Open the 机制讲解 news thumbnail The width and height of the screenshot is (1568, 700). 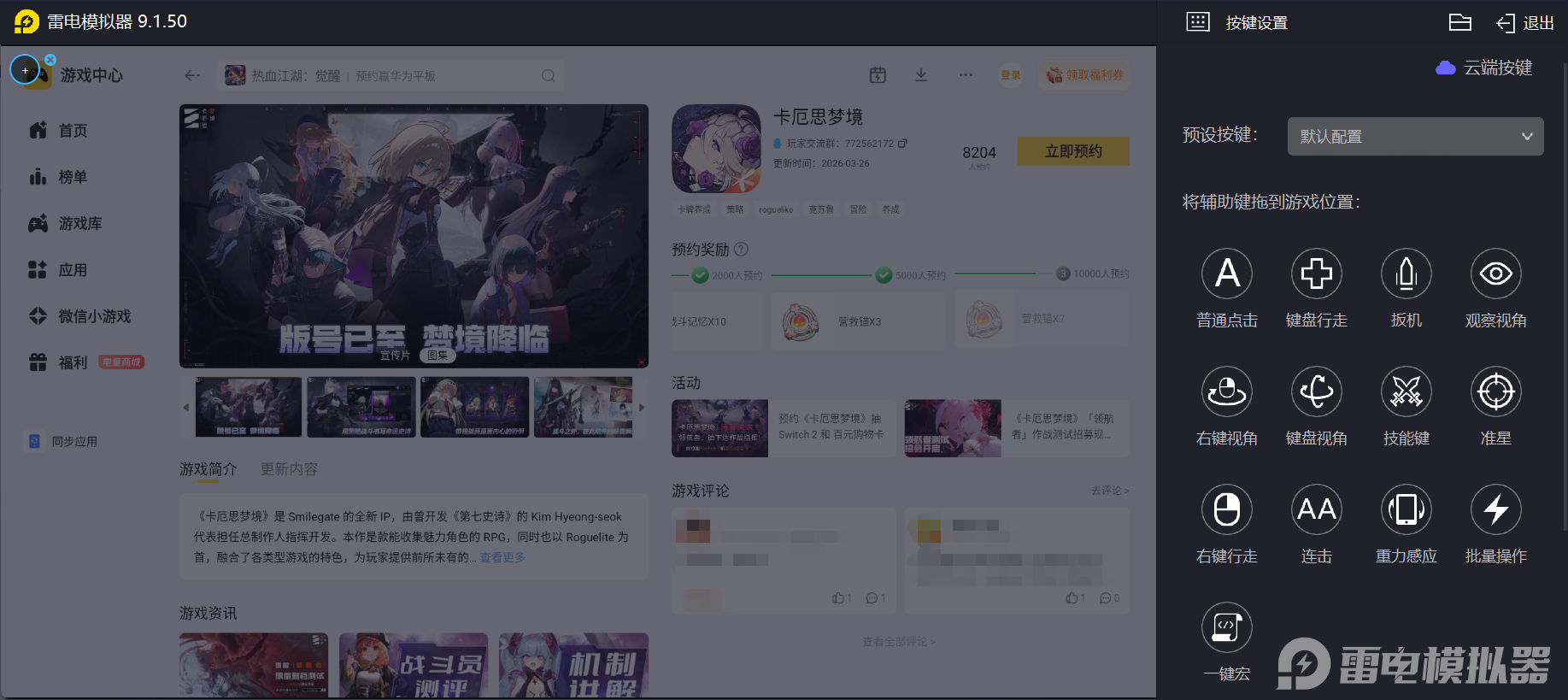[x=573, y=665]
